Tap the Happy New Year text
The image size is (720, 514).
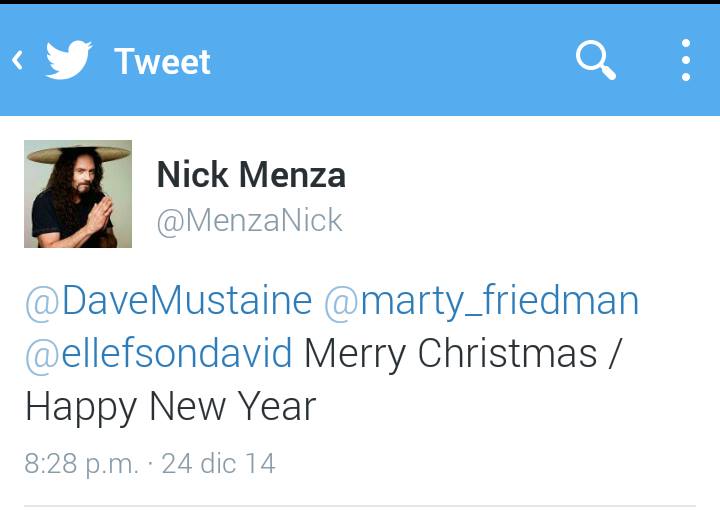click(170, 407)
